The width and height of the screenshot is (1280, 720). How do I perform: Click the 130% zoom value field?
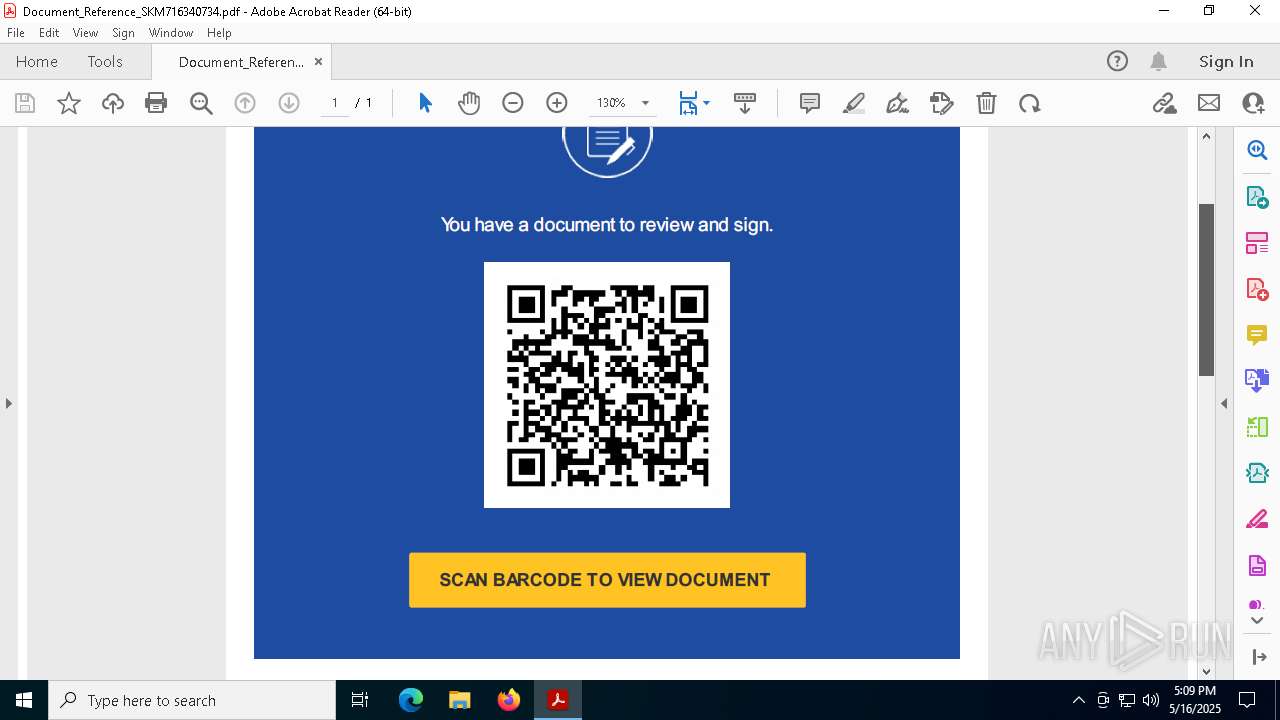click(x=611, y=103)
